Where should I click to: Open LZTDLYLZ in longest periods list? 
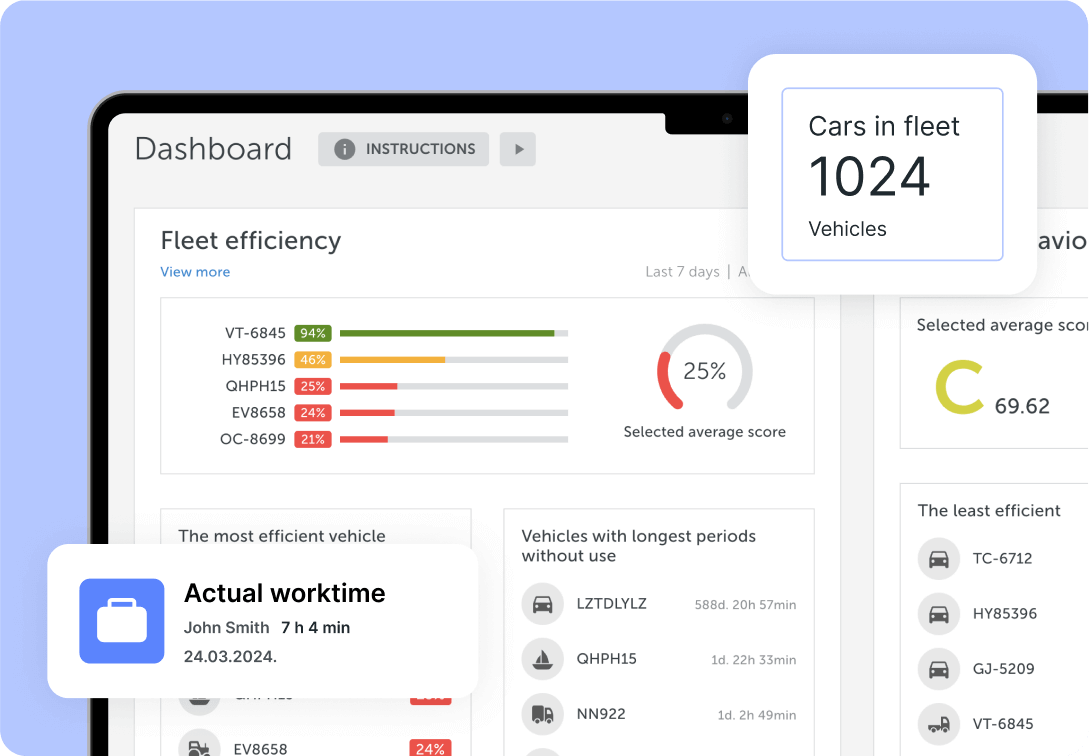coord(611,604)
